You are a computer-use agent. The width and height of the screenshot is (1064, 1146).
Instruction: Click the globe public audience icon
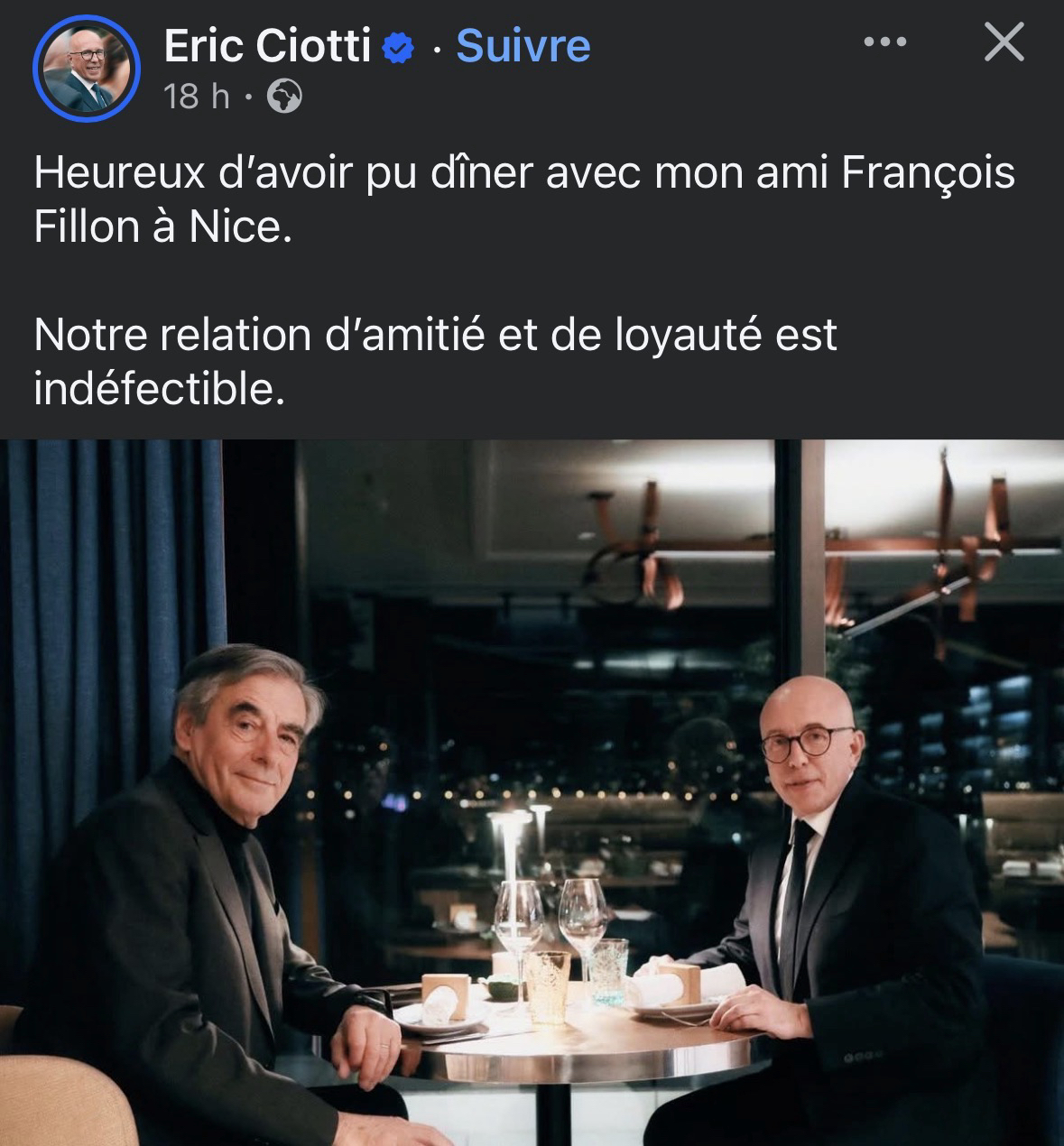[x=285, y=97]
